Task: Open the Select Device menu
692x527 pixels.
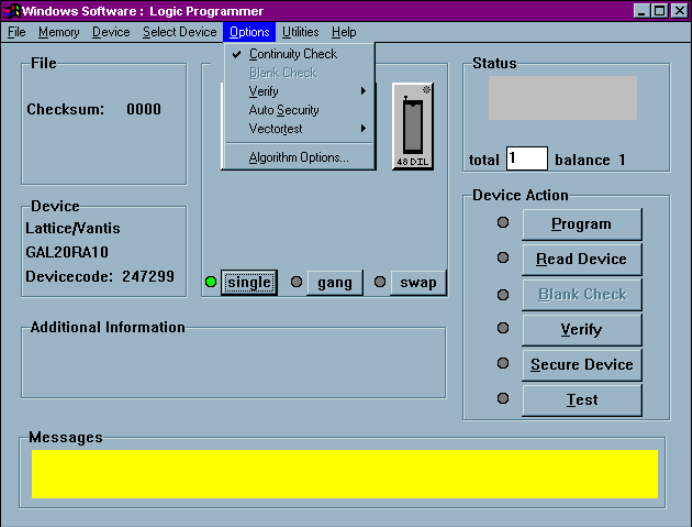Action: [180, 32]
